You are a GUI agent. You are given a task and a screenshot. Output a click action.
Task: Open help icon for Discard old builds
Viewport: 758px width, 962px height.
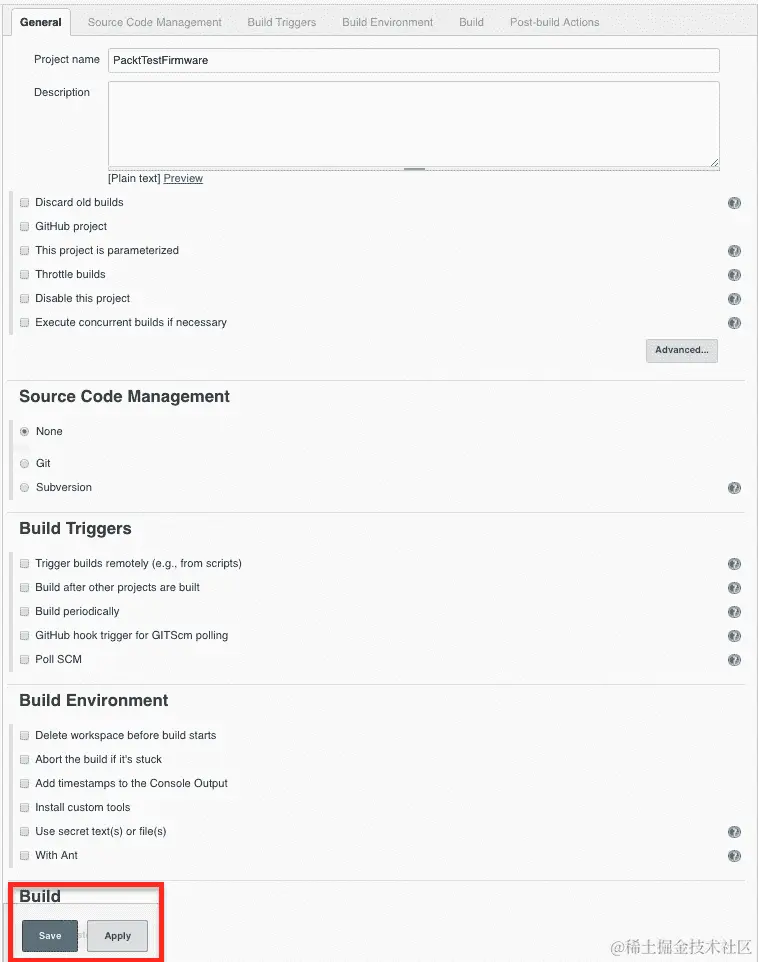(x=734, y=203)
